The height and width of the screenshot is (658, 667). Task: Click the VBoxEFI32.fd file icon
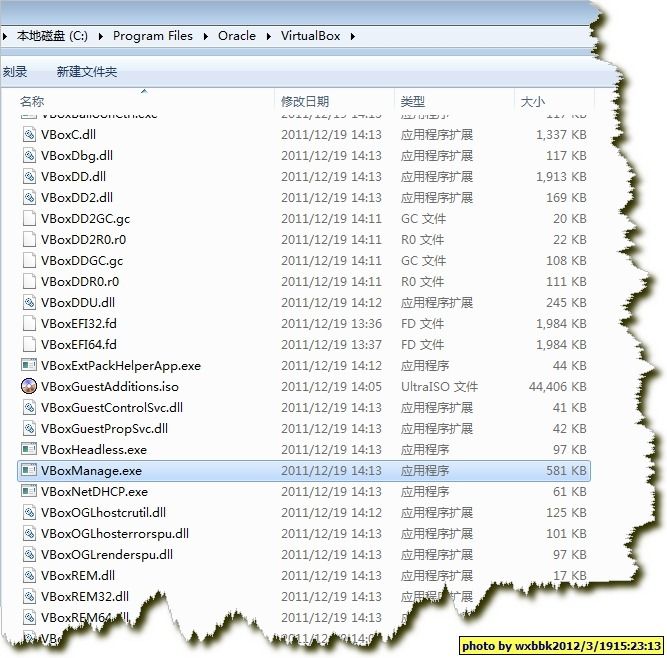tap(29, 323)
